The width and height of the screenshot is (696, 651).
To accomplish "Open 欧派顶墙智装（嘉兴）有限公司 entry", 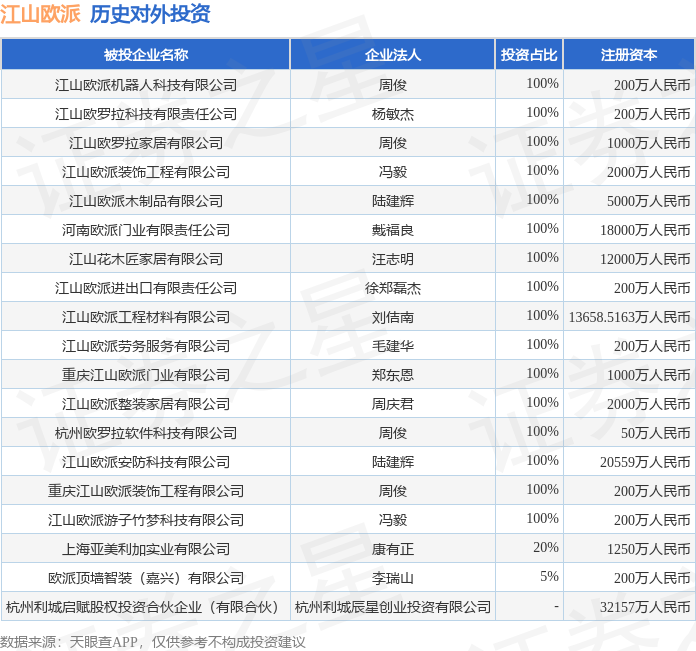I will [146, 578].
